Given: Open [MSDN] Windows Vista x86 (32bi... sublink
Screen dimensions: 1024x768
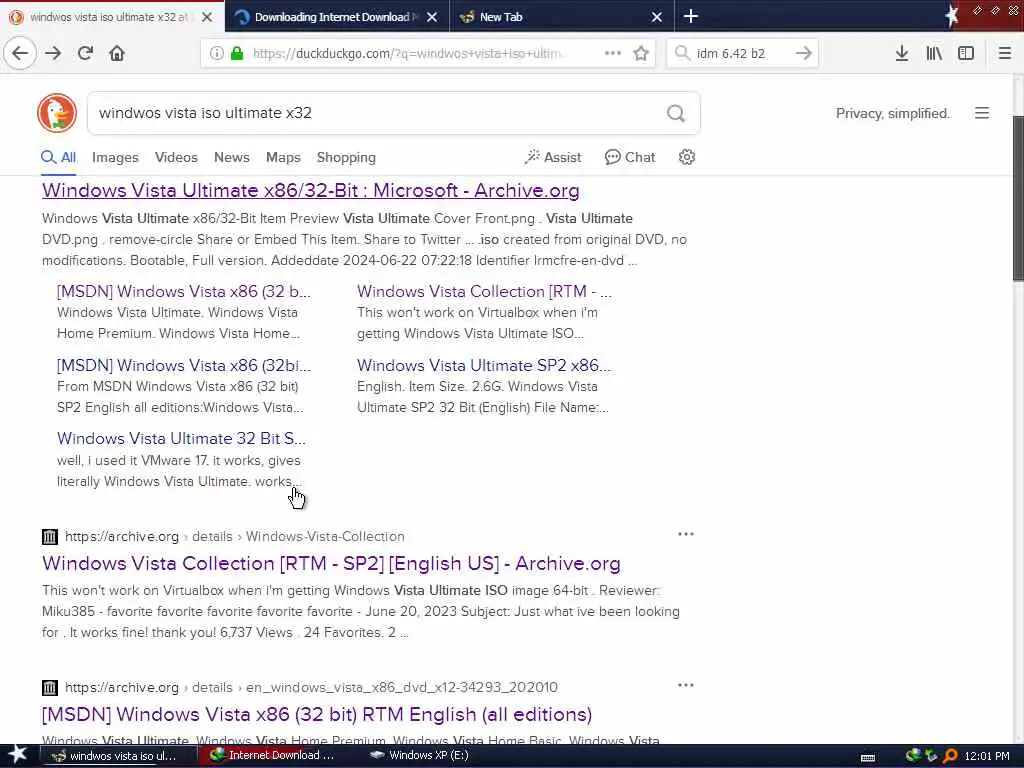Looking at the screenshot, I should point(184,365).
